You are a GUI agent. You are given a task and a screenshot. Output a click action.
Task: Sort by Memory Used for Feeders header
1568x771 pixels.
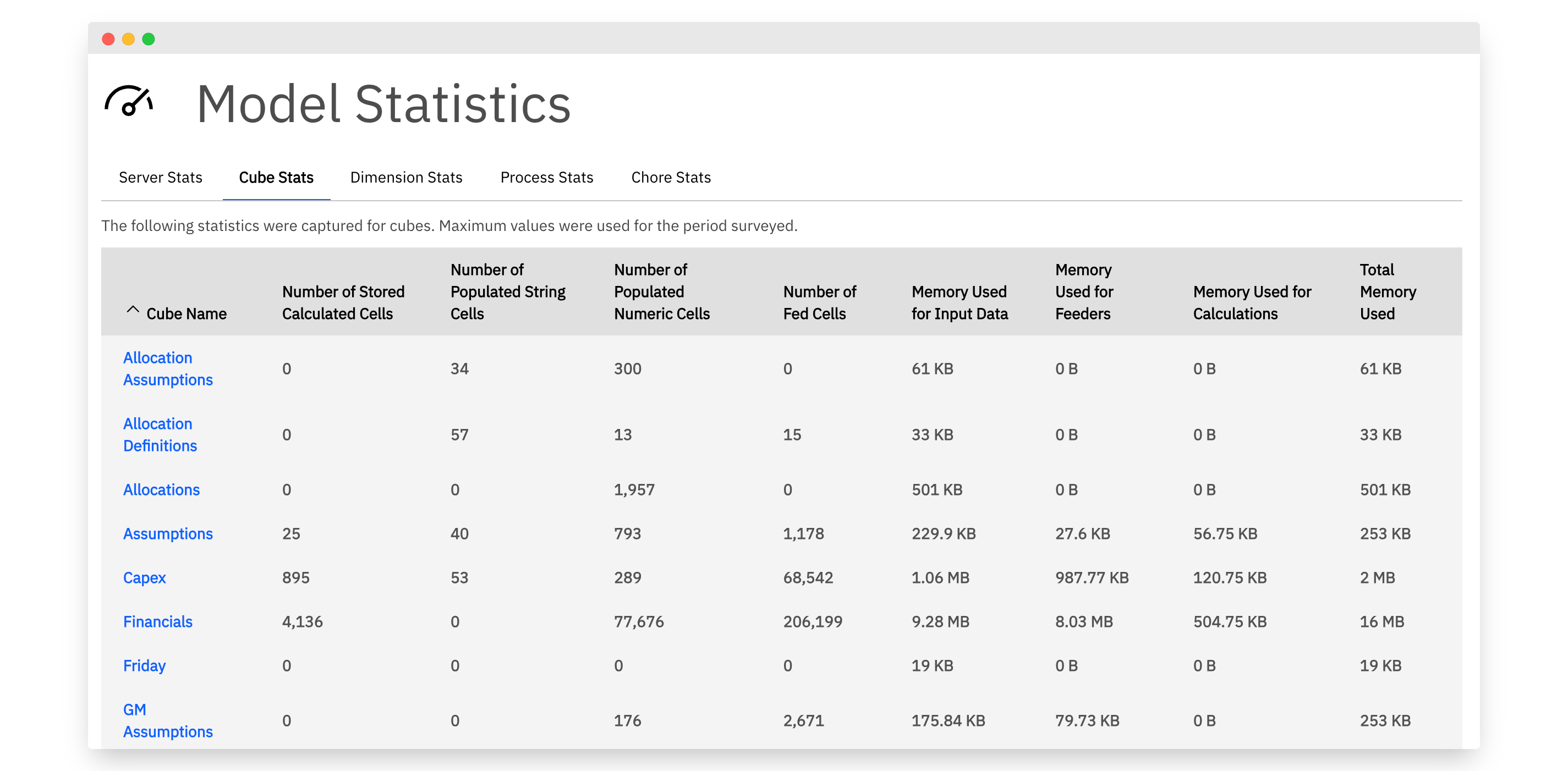coord(1084,291)
